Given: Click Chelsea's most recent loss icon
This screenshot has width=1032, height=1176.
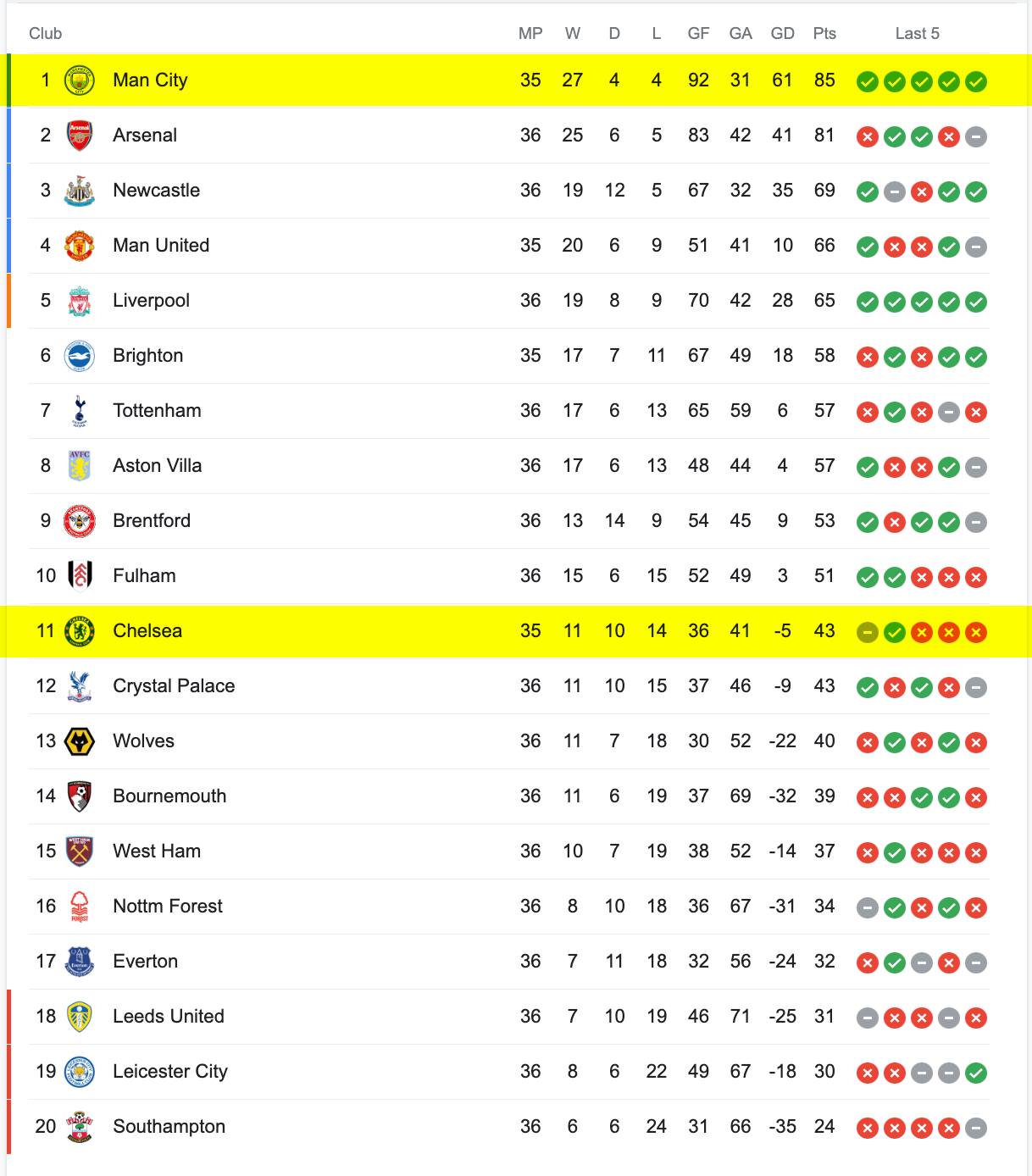Looking at the screenshot, I should point(976,632).
